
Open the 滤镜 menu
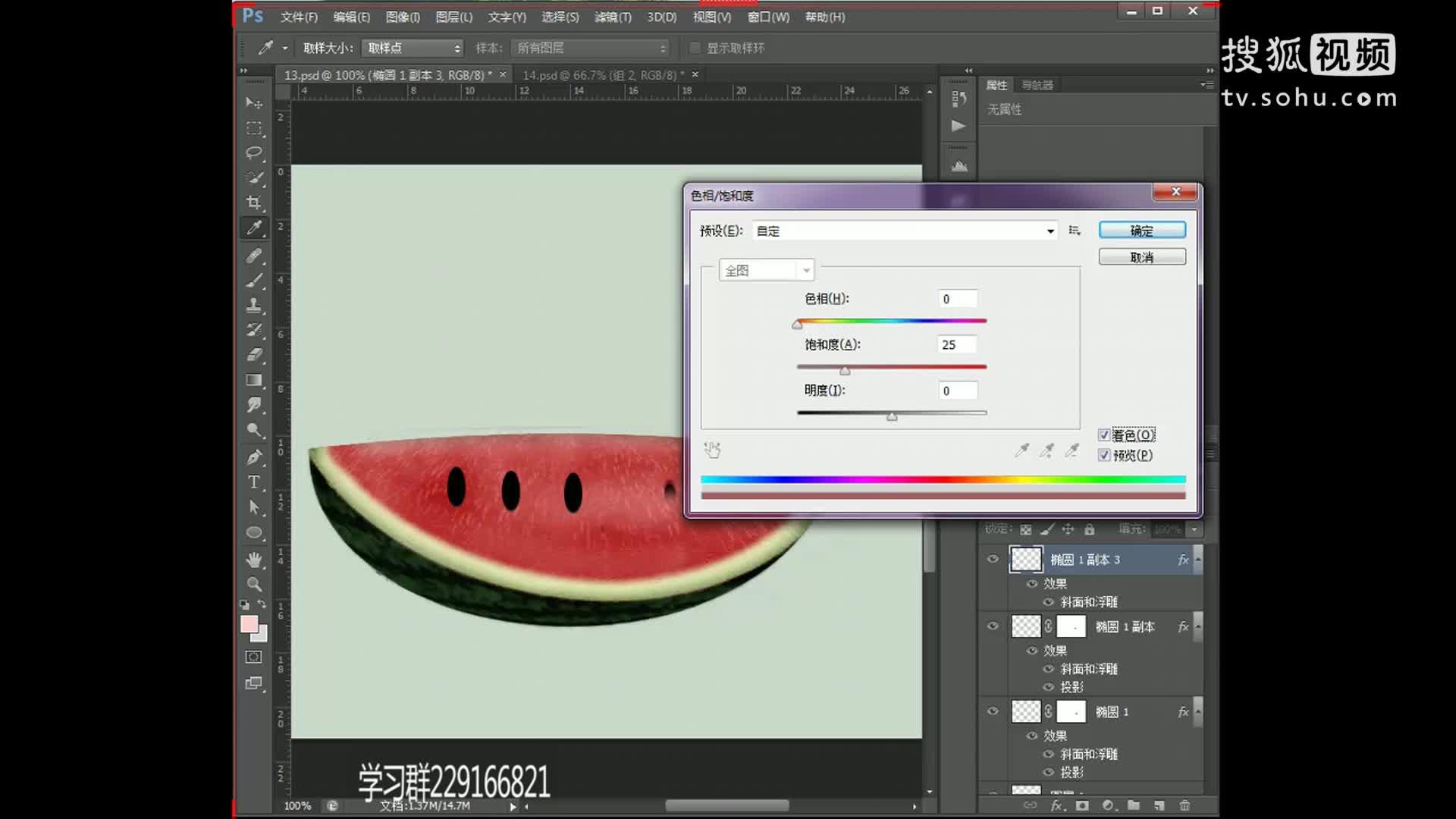pos(612,17)
